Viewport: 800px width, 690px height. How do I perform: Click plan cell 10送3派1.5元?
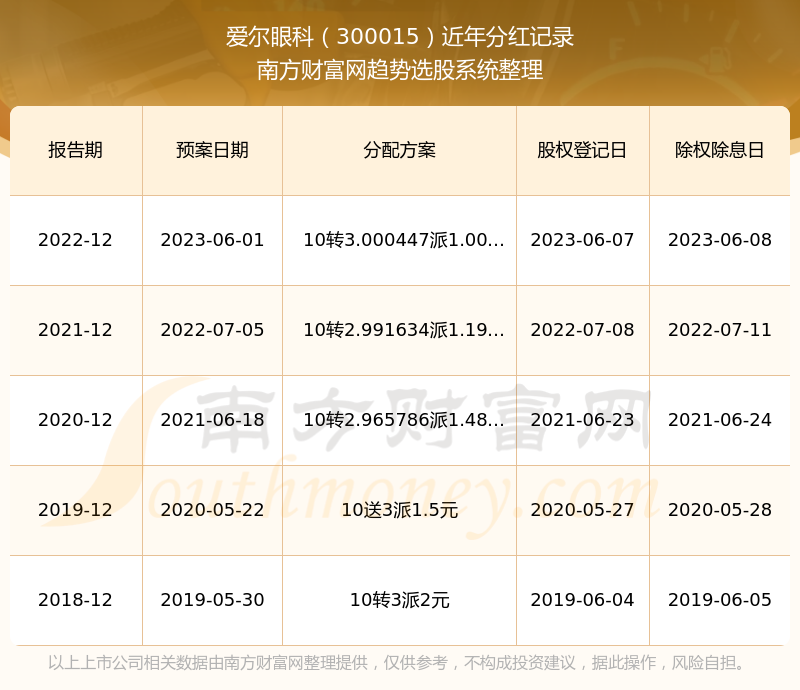pos(399,510)
